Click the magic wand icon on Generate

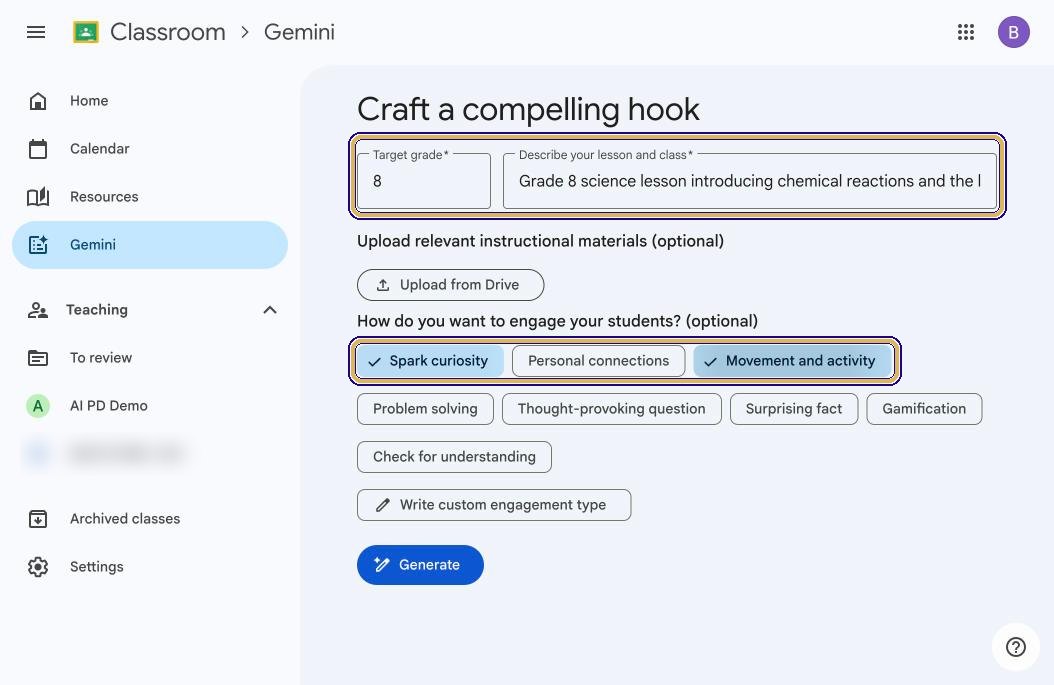(x=382, y=565)
